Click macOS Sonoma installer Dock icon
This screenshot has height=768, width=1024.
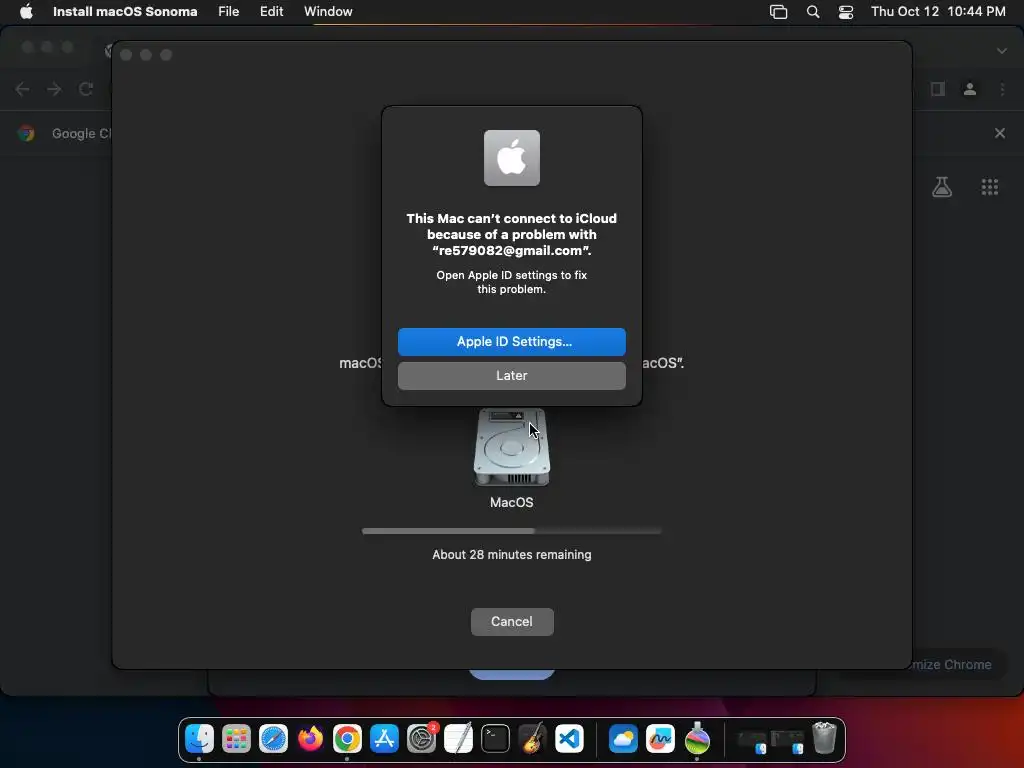tap(697, 738)
